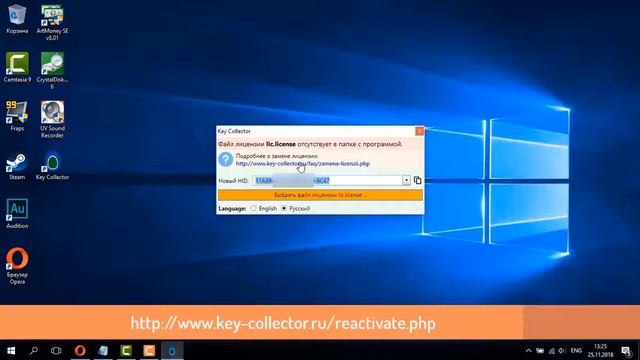Click the HID input field

click(327, 180)
